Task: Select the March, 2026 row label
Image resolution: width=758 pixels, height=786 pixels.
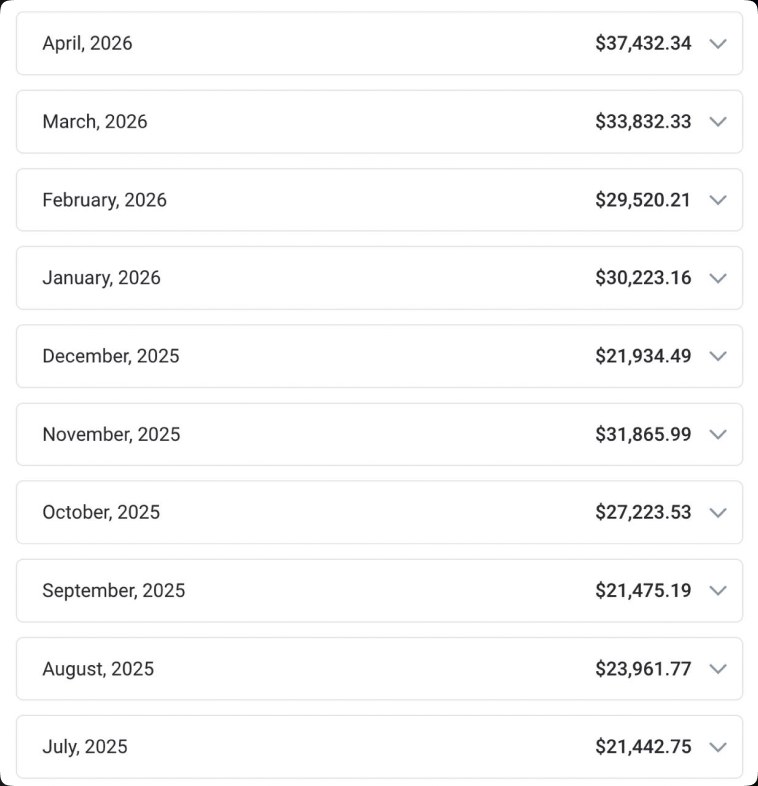Action: (95, 122)
